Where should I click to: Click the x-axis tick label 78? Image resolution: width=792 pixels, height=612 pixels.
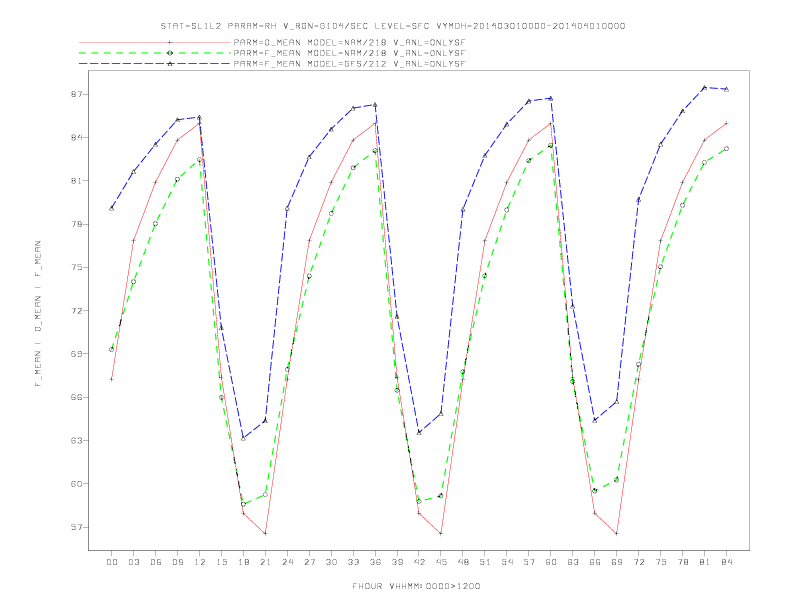tap(683, 562)
